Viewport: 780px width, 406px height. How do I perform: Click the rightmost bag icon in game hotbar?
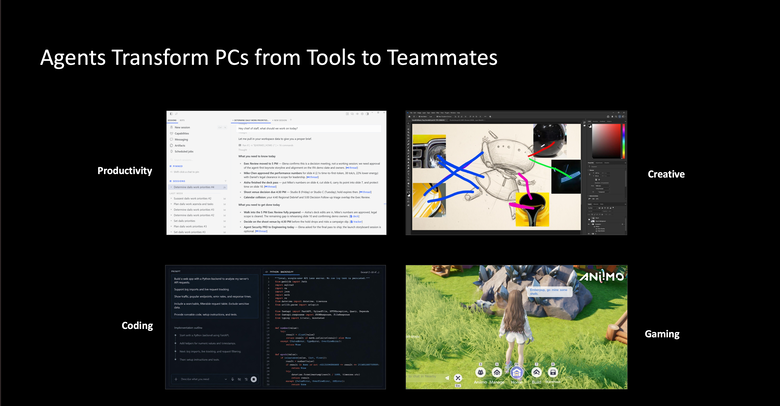coord(553,374)
